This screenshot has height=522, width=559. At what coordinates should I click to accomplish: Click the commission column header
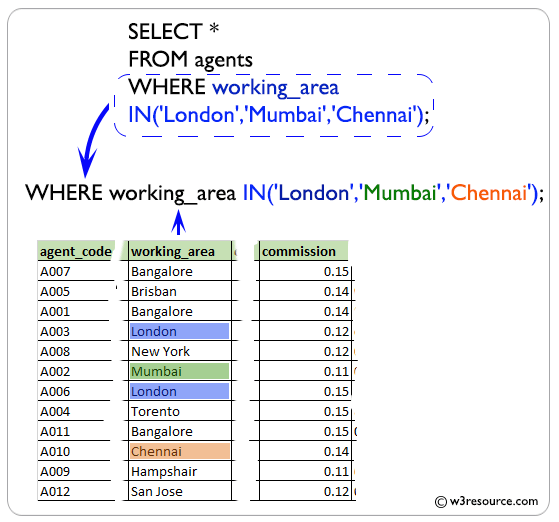pos(303,251)
